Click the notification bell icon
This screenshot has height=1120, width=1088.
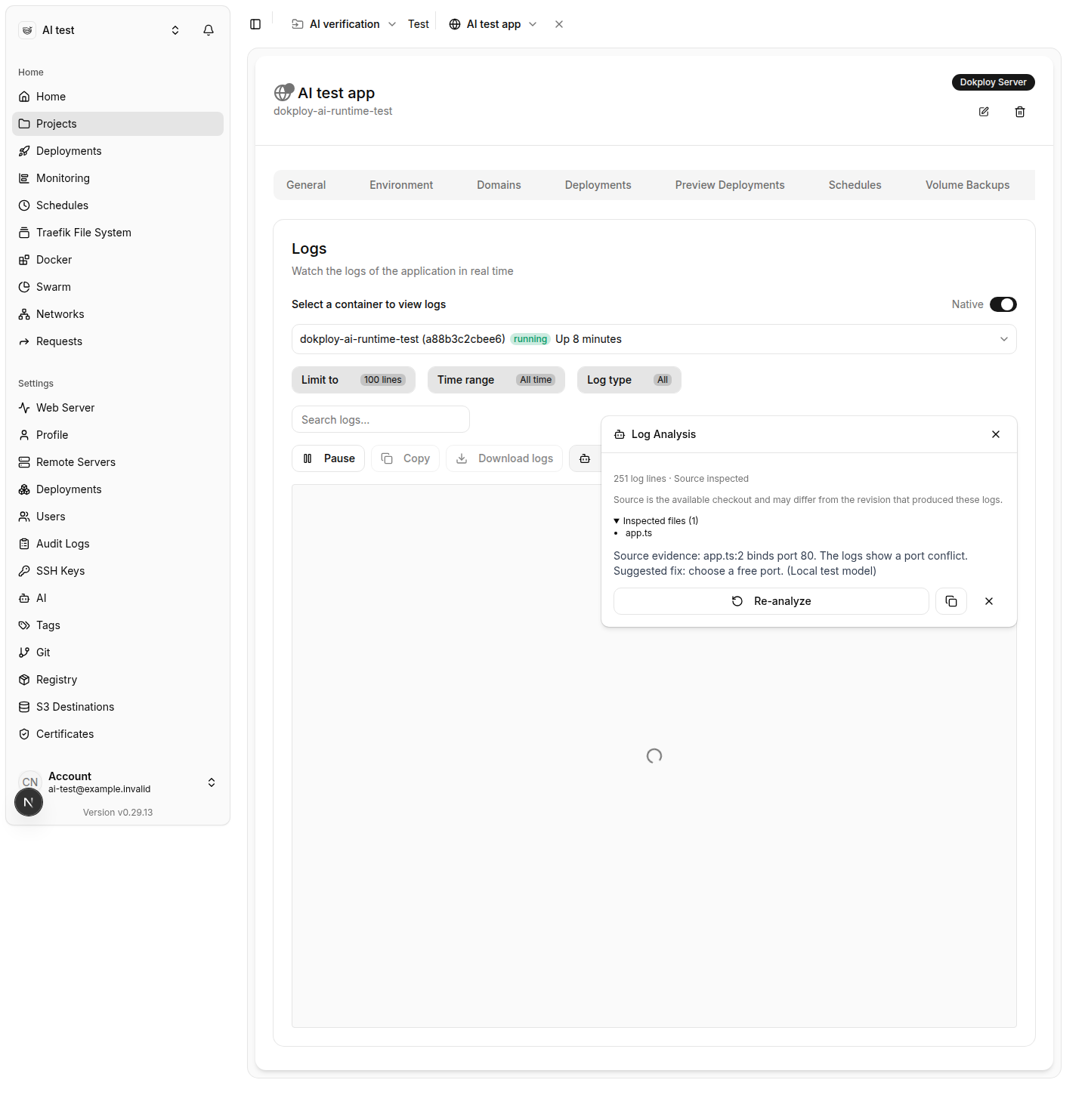(209, 30)
